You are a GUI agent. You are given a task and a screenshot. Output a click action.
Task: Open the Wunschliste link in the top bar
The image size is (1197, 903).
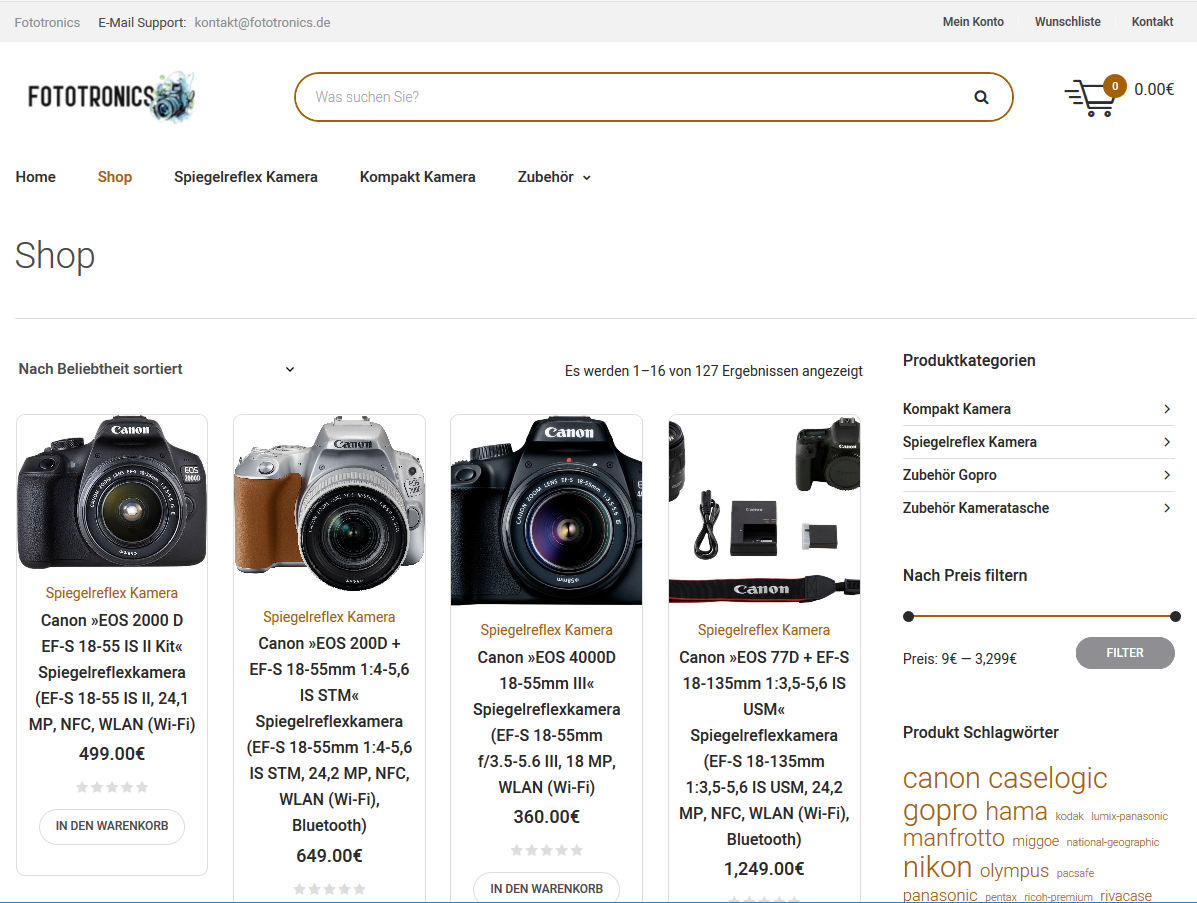1067,22
